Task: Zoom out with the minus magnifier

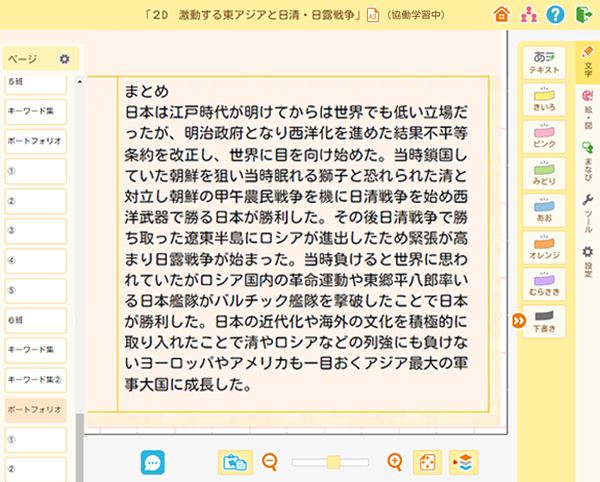Action: point(270,462)
